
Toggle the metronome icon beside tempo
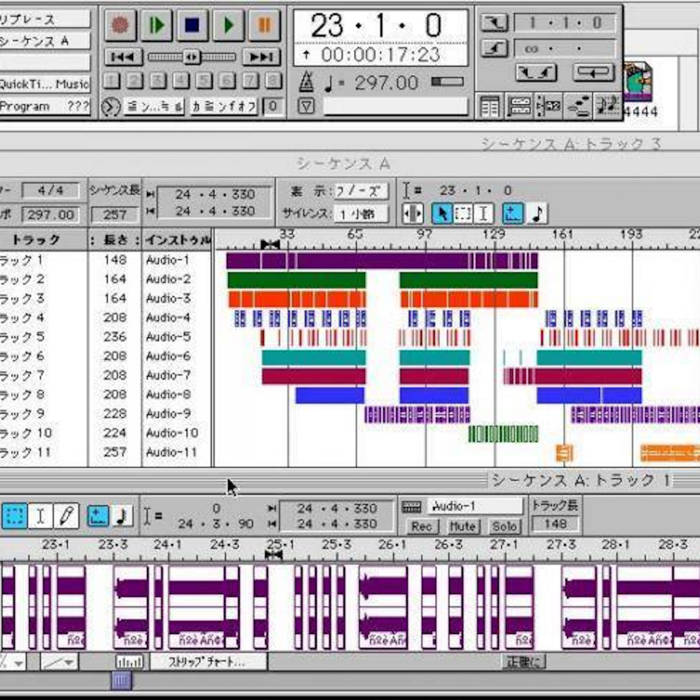[306, 83]
